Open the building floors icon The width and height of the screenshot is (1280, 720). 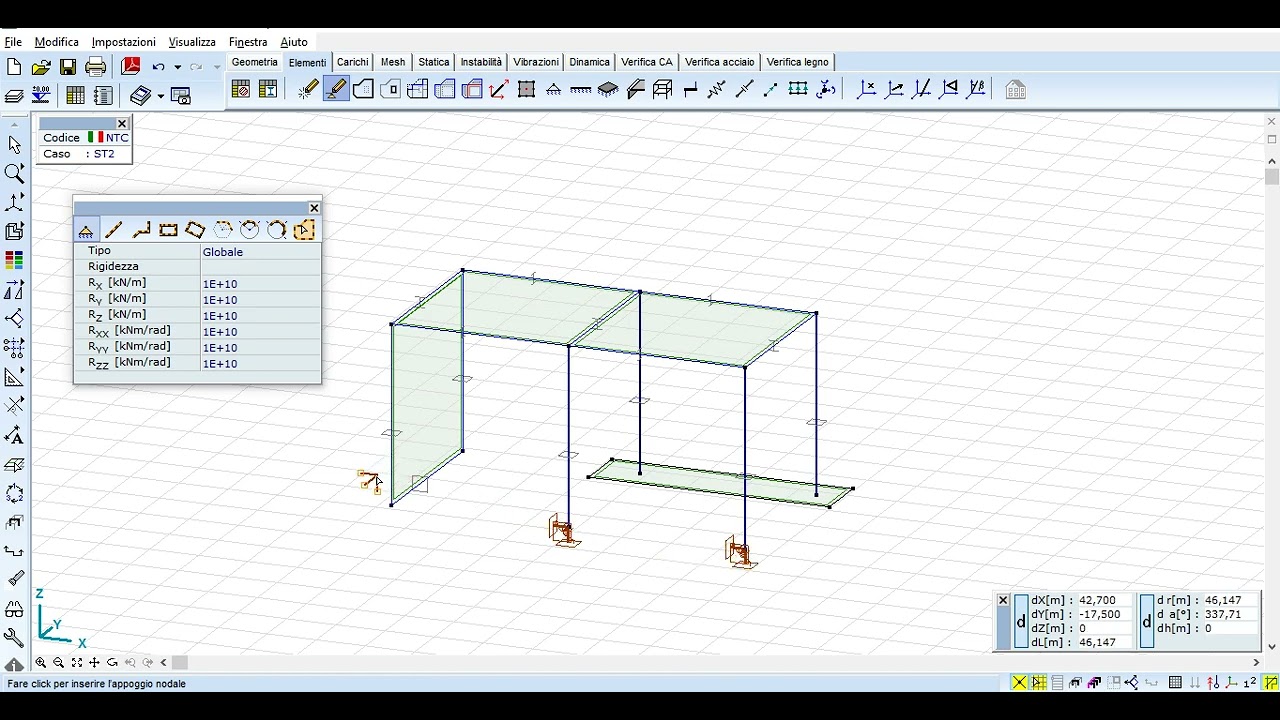tap(1015, 90)
